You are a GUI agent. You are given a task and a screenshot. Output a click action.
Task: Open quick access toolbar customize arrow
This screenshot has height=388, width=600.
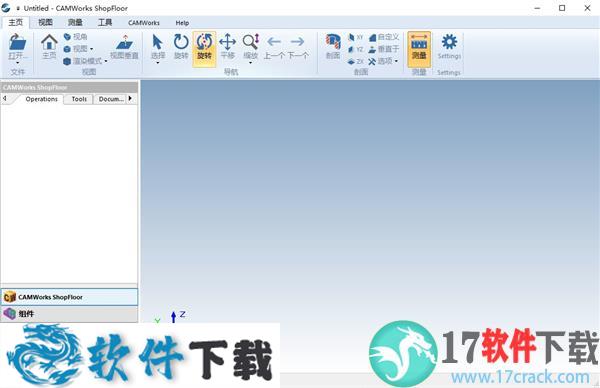point(18,8)
